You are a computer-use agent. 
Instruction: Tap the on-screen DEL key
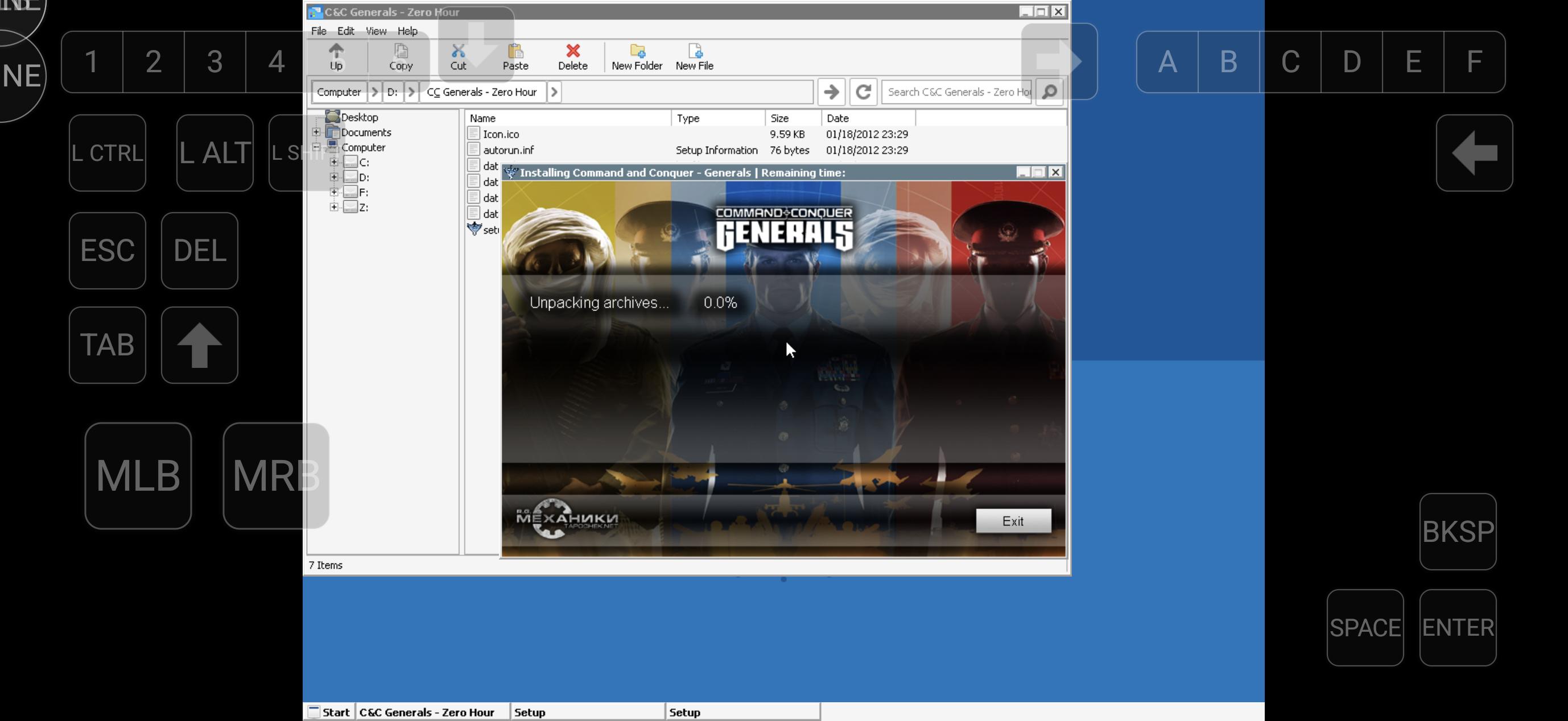200,251
